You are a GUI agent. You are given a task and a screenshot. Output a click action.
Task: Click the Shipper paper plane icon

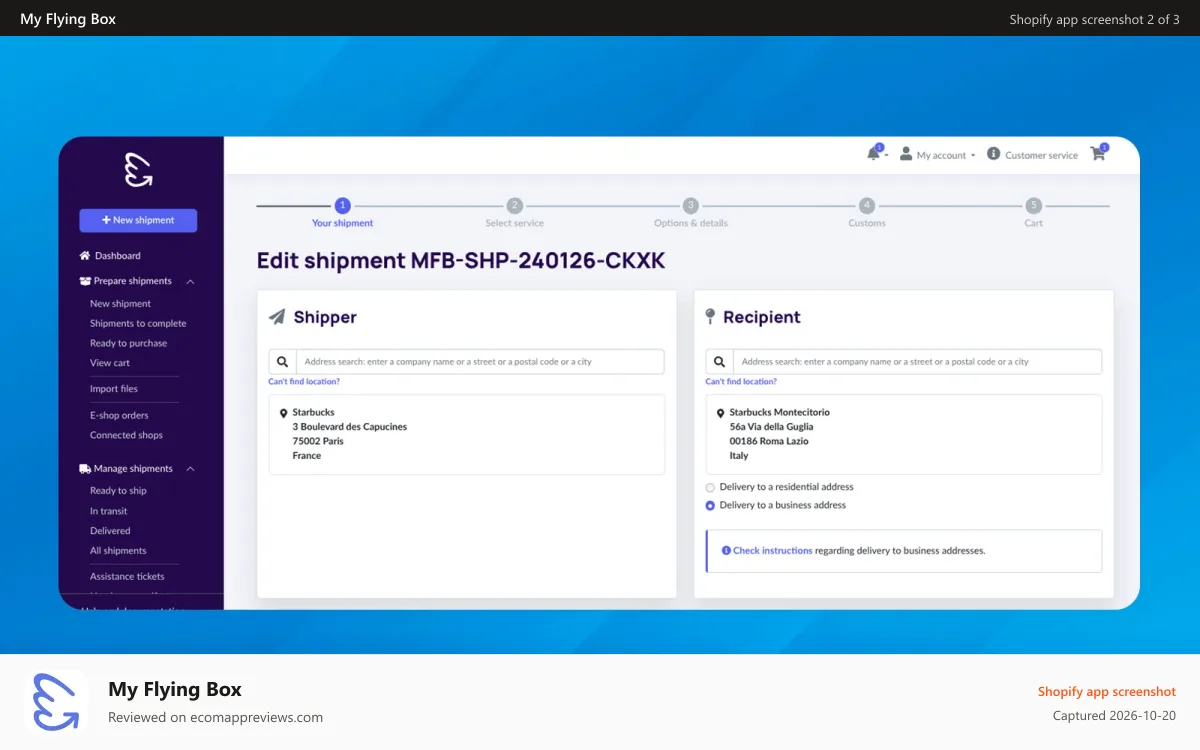[x=277, y=317]
